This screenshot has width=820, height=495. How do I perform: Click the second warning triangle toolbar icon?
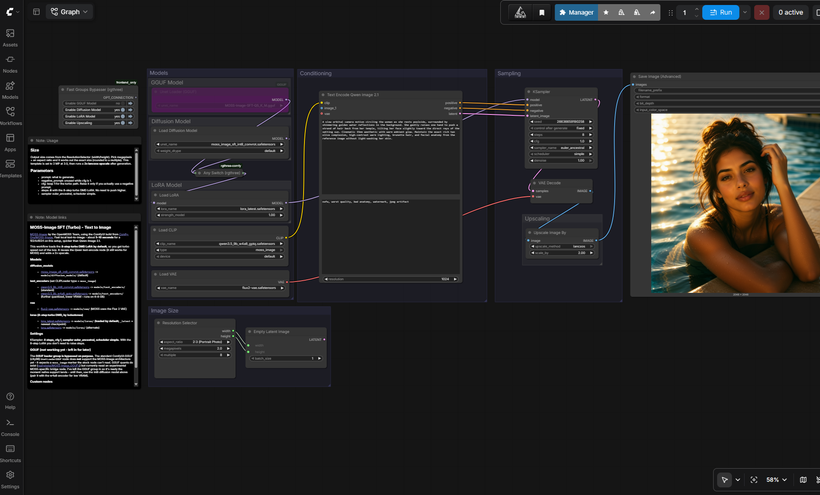(636, 13)
